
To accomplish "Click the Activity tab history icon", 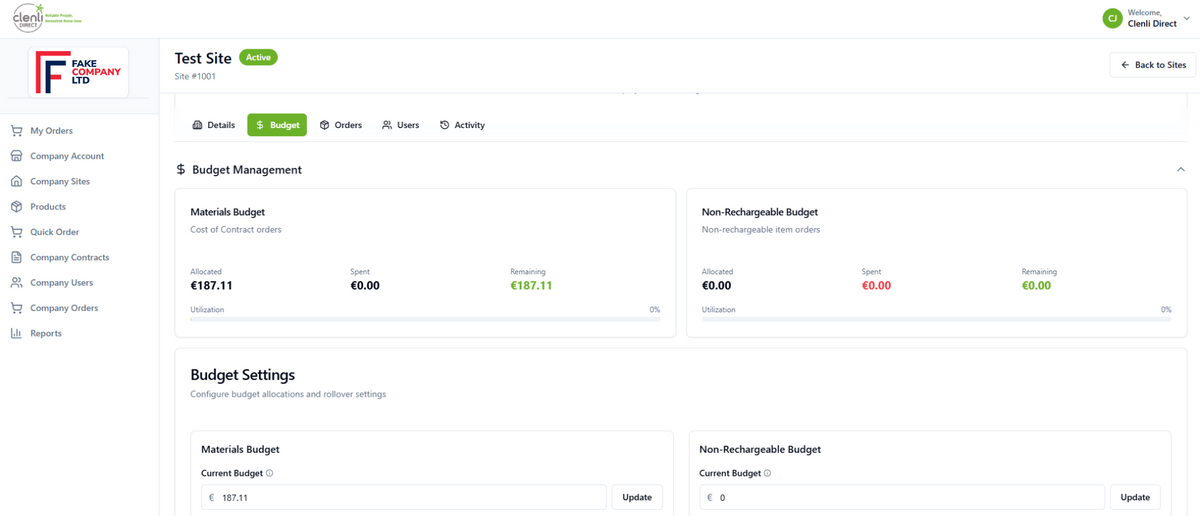I will click(445, 125).
